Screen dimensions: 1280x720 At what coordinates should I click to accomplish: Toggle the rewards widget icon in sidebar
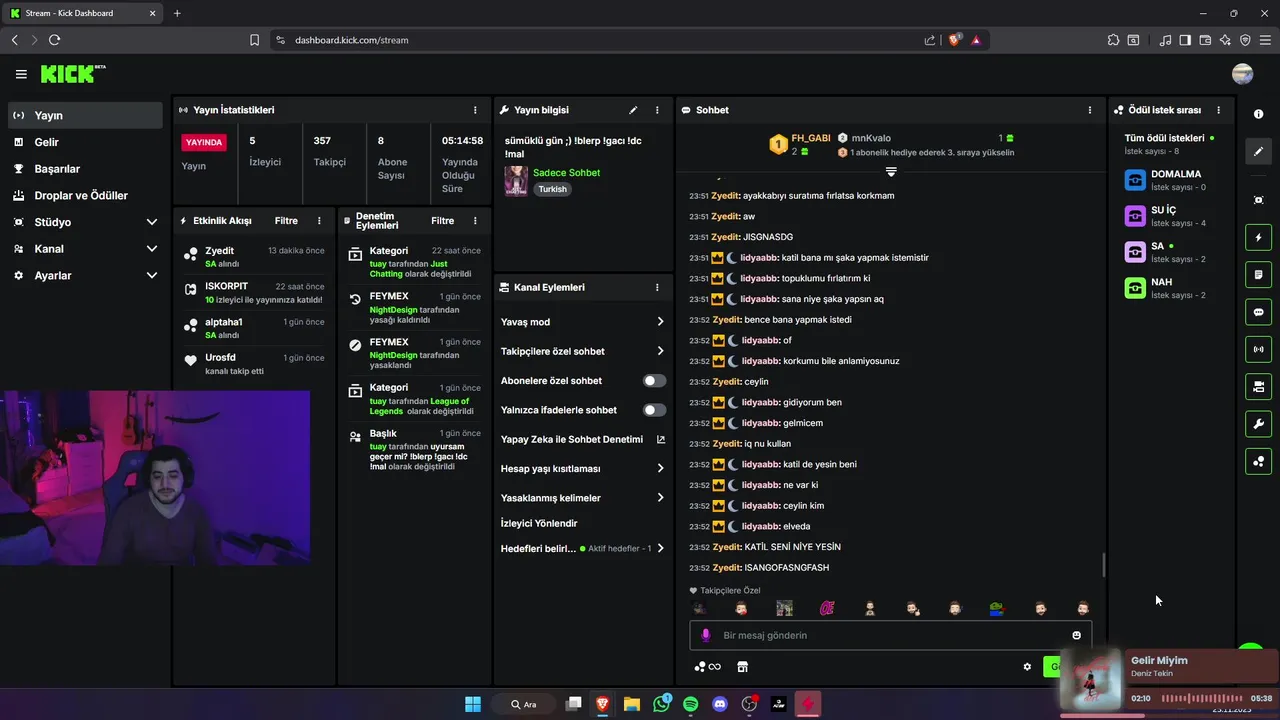(1259, 461)
